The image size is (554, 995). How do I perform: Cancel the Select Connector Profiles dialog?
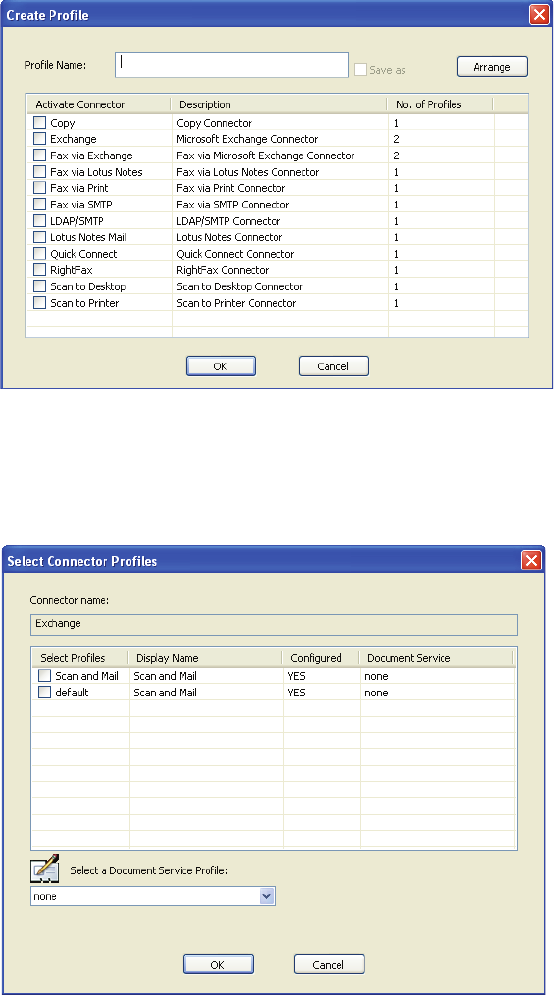coord(329,965)
